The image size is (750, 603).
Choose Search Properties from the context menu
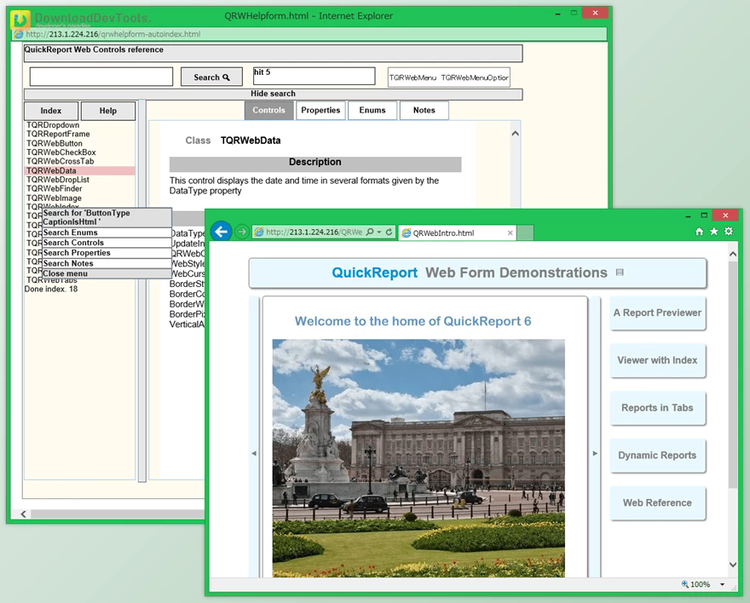click(107, 253)
